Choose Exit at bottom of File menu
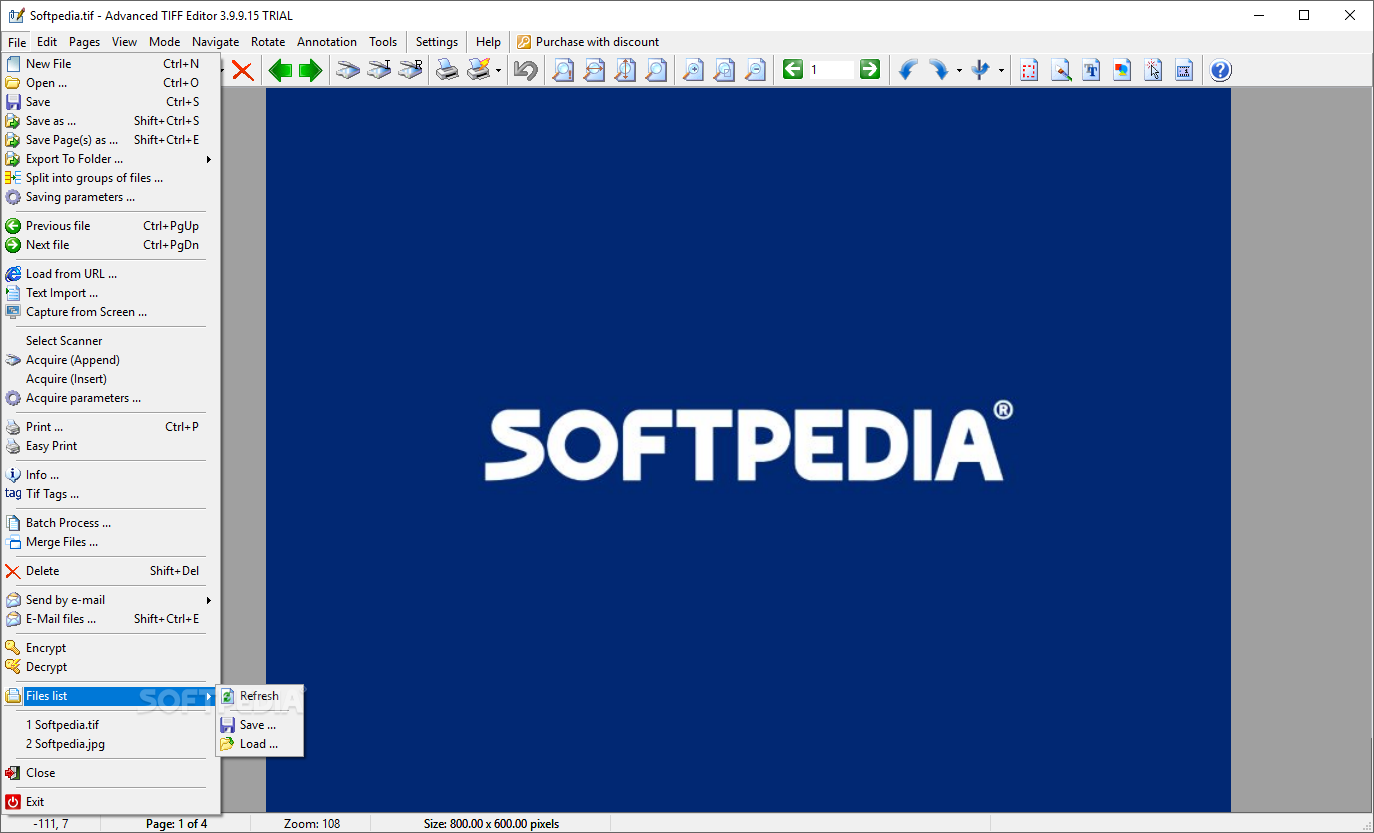Image resolution: width=1374 pixels, height=833 pixels. (111, 802)
